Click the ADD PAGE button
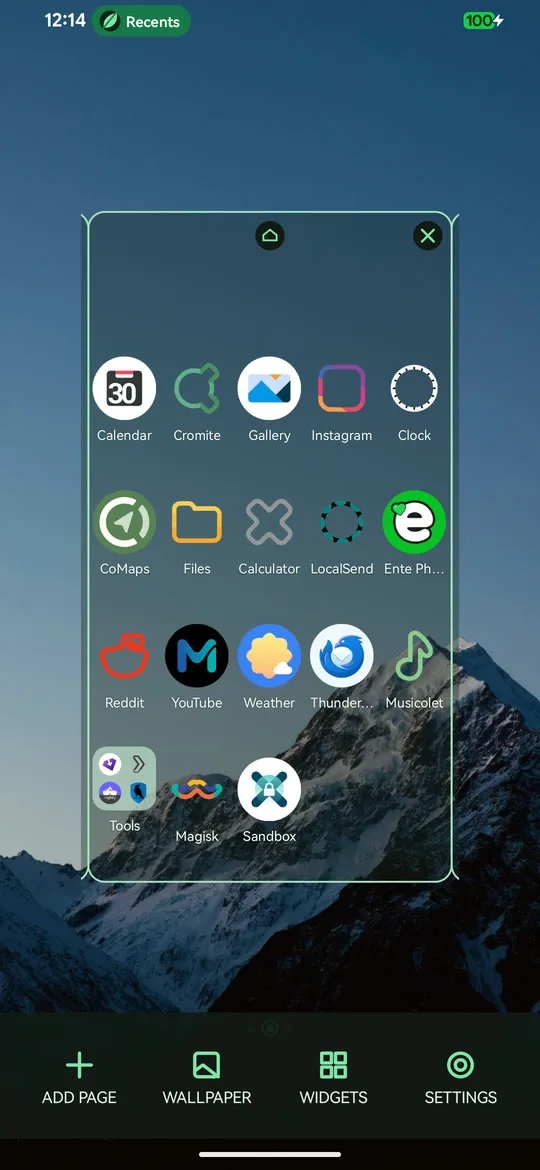Viewport: 540px width, 1170px height. [79, 1078]
